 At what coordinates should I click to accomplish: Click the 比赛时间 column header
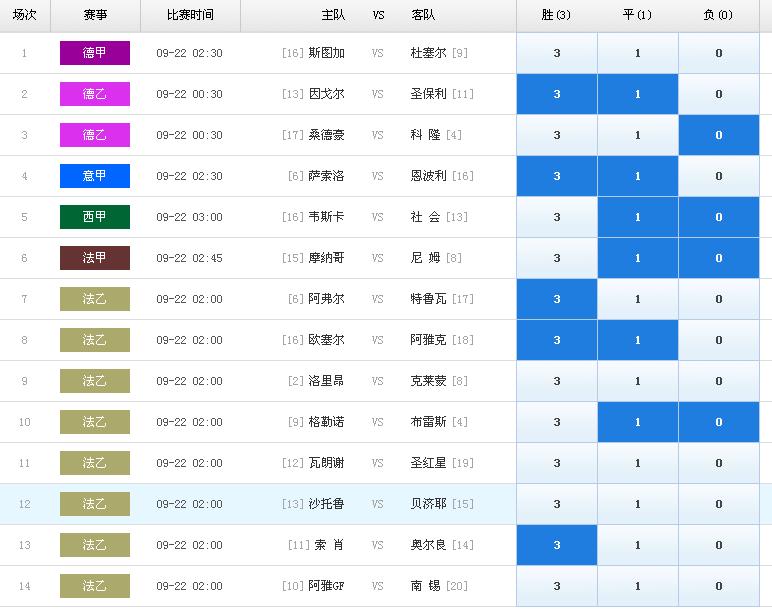click(191, 15)
